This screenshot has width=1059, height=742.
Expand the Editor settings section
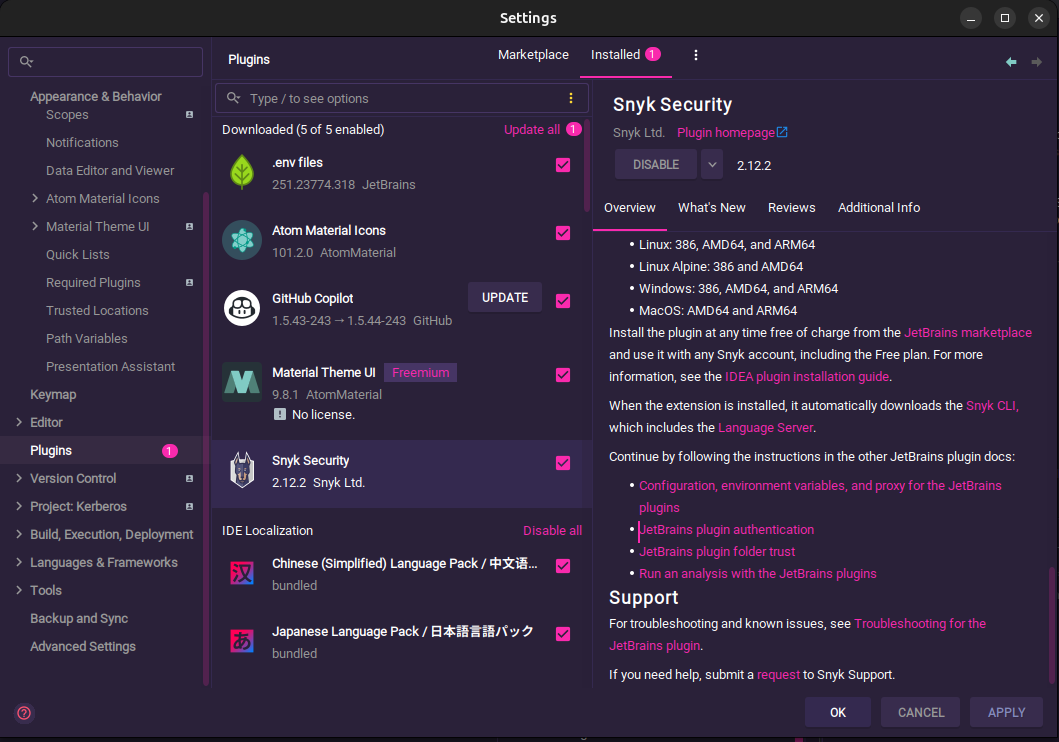19,423
